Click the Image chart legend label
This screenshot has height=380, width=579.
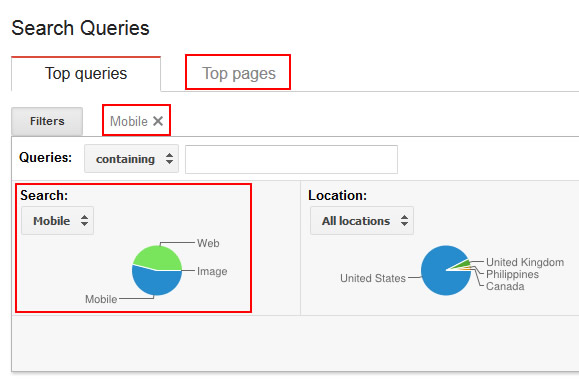coord(212,271)
